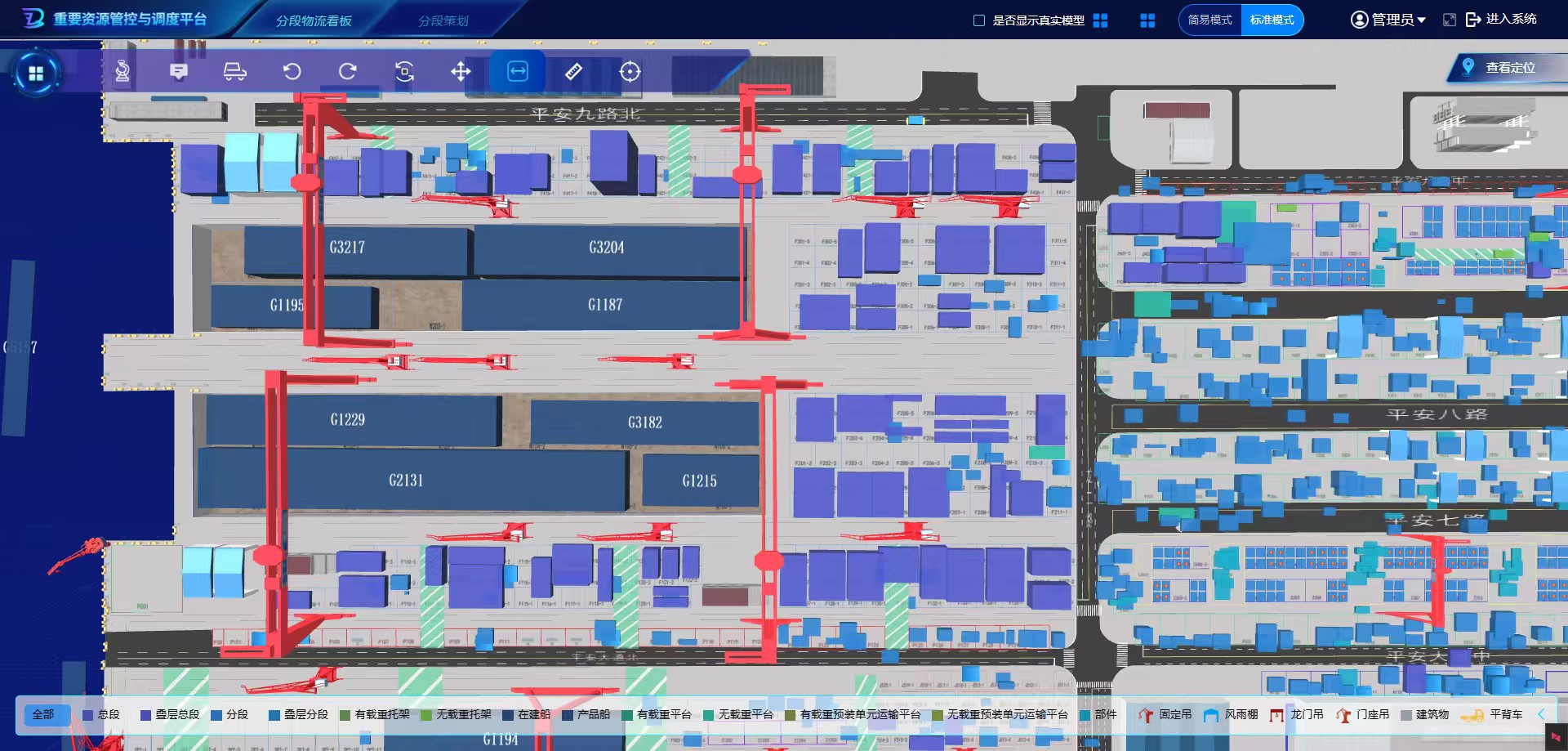Collapse the legend bar with the chevron
The image size is (1568, 751).
[x=1541, y=714]
